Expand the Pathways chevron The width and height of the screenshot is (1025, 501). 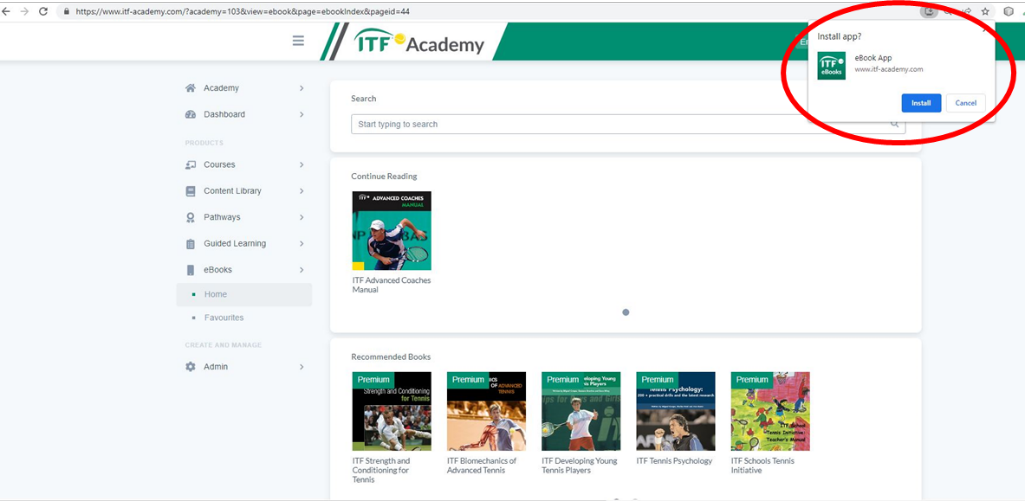(301, 217)
